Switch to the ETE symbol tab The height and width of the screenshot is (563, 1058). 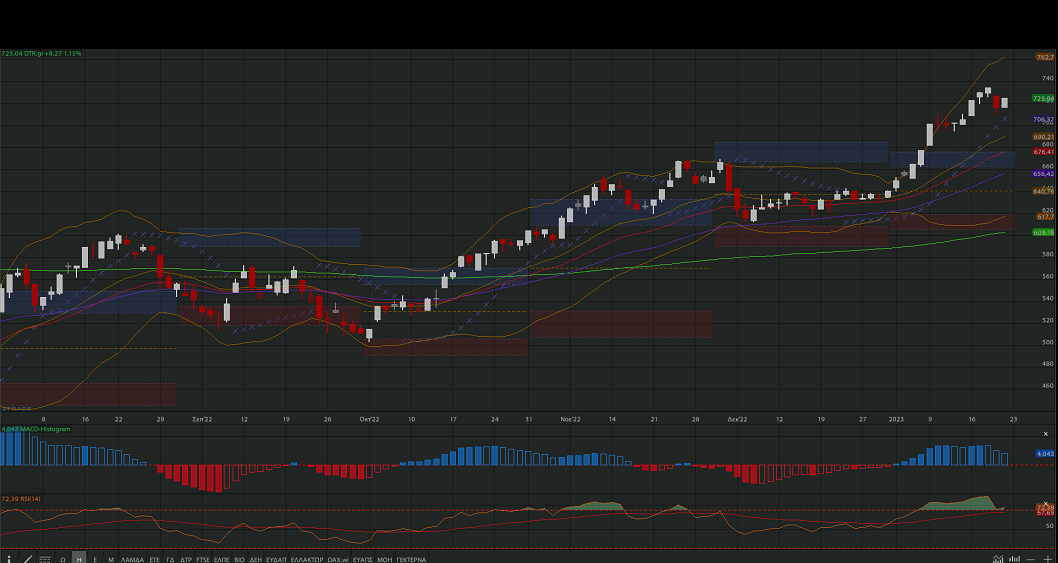[x=155, y=560]
